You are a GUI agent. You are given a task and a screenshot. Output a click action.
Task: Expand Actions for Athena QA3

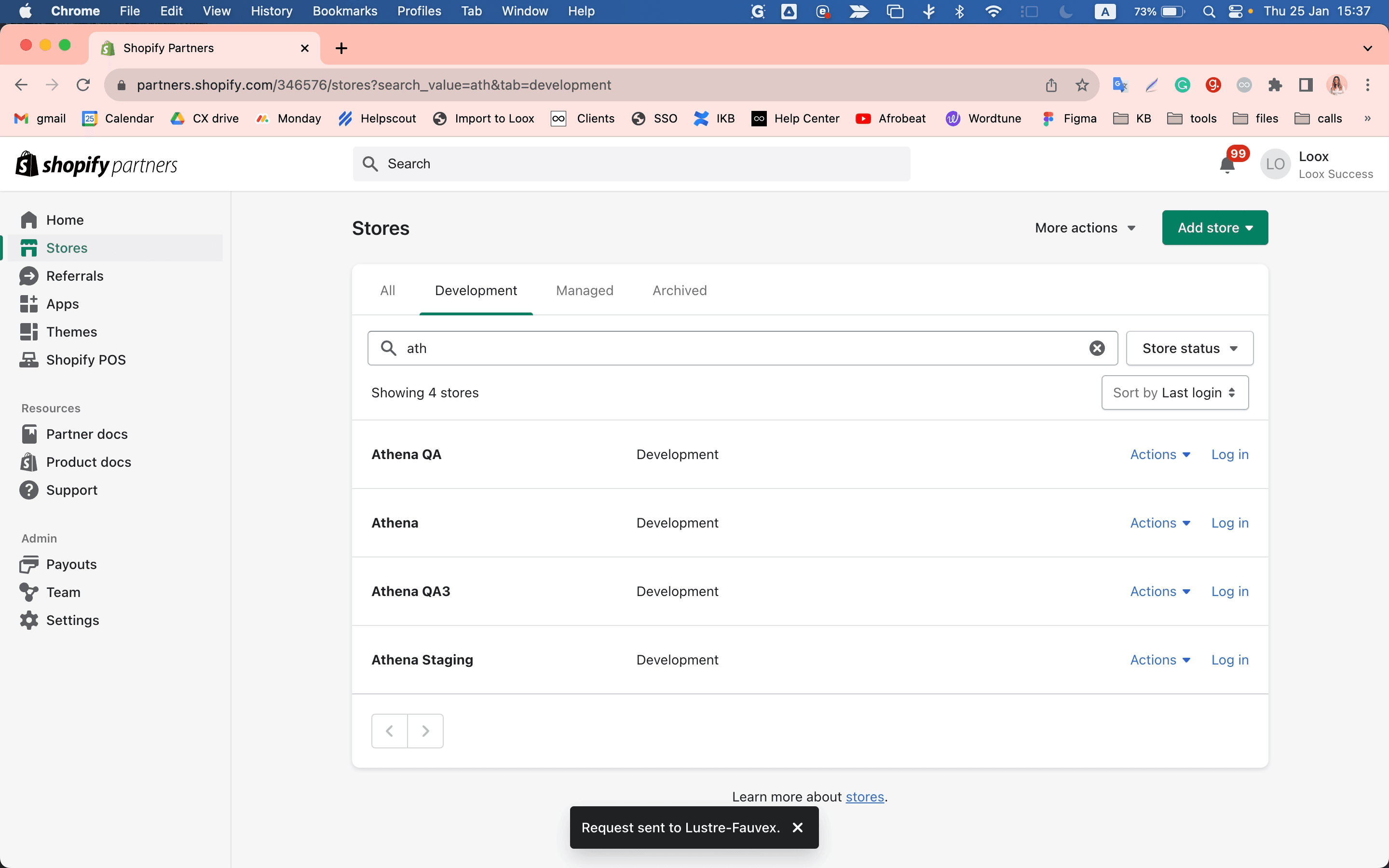[1160, 591]
